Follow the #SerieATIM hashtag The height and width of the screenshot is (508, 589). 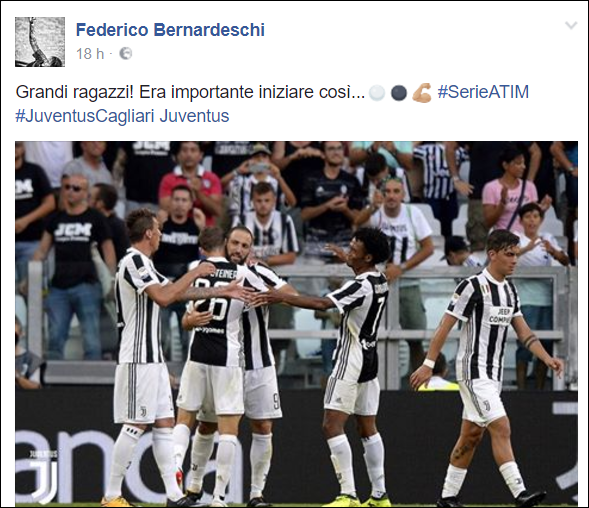[x=483, y=92]
